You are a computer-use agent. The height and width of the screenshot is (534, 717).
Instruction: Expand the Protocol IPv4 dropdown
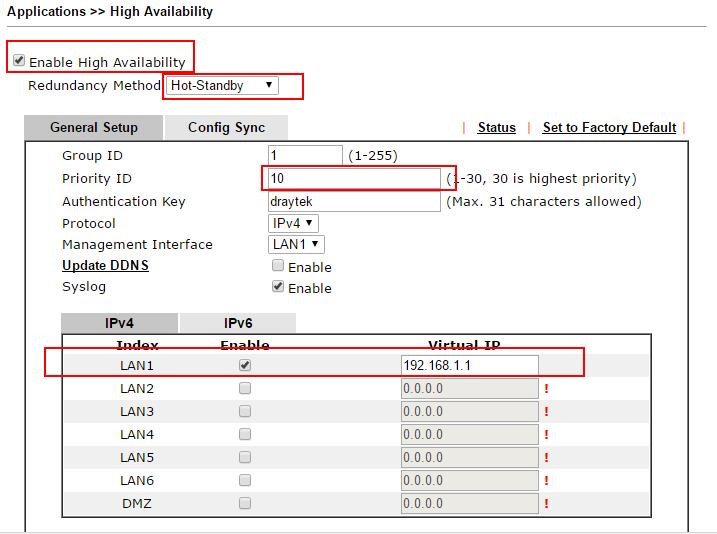click(294, 223)
